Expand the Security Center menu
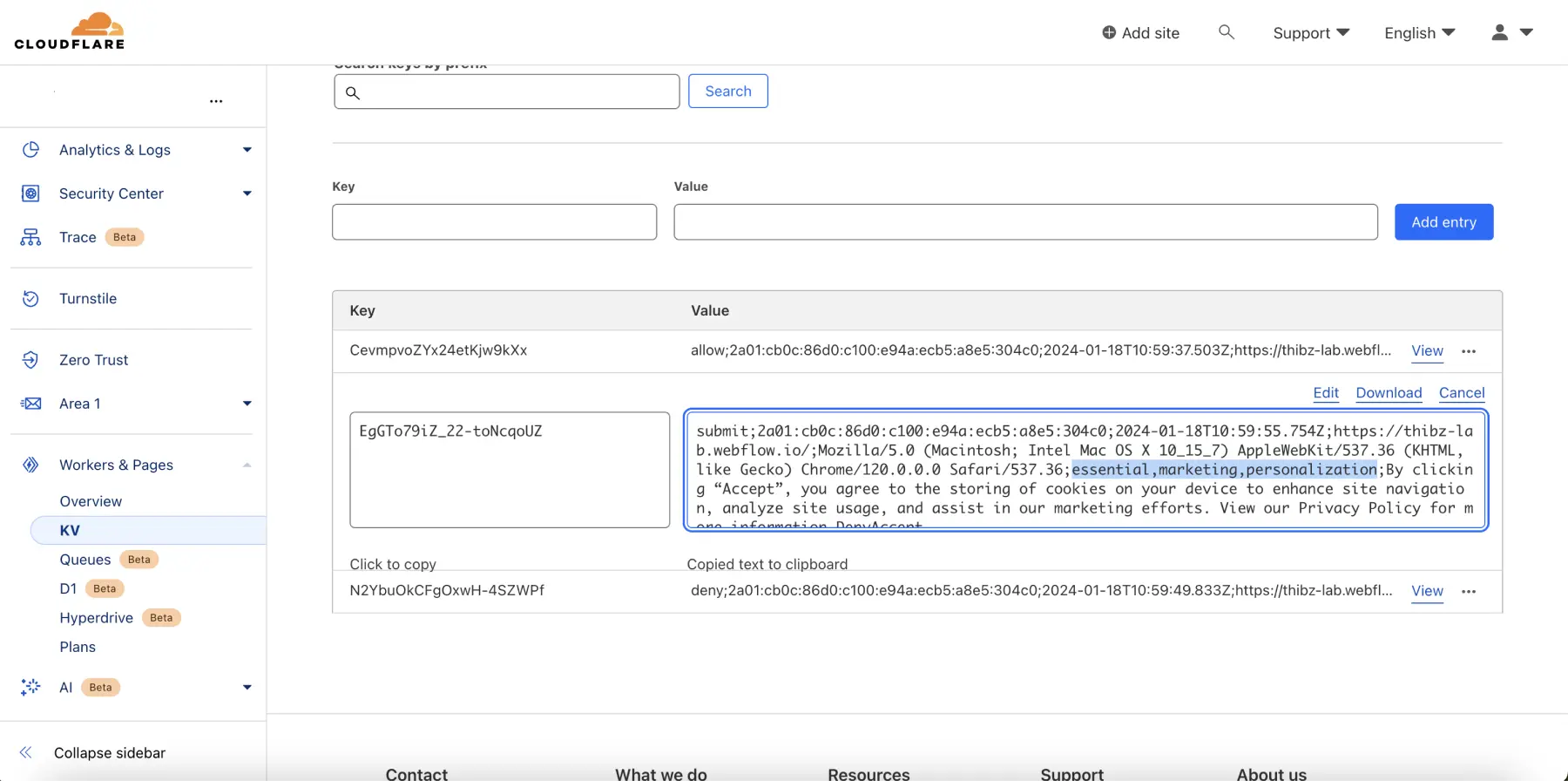1568x781 pixels. 247,194
